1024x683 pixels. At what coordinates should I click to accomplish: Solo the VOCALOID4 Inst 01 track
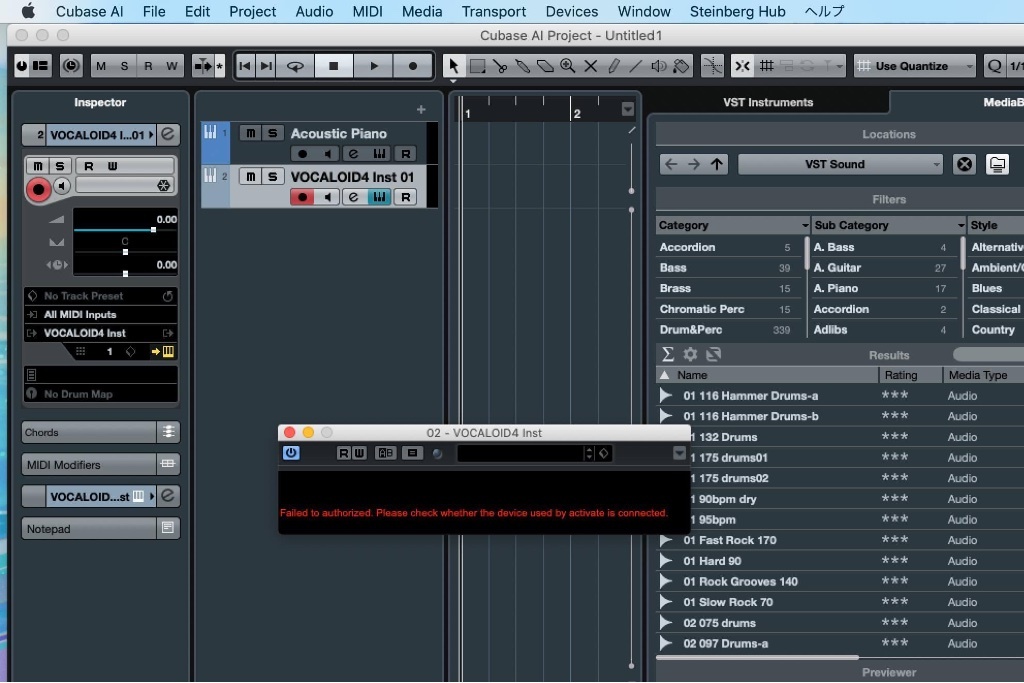tap(273, 176)
